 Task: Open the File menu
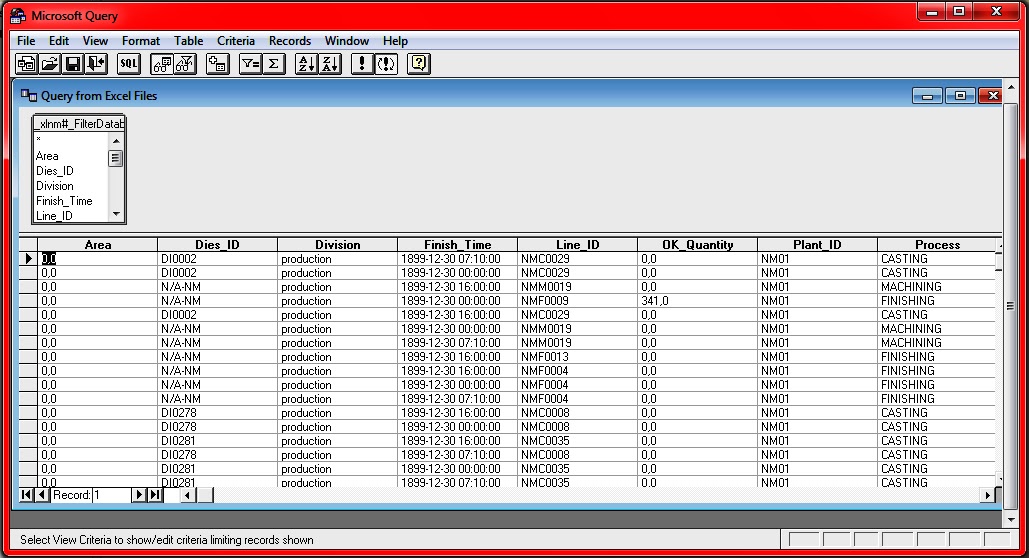(x=26, y=41)
